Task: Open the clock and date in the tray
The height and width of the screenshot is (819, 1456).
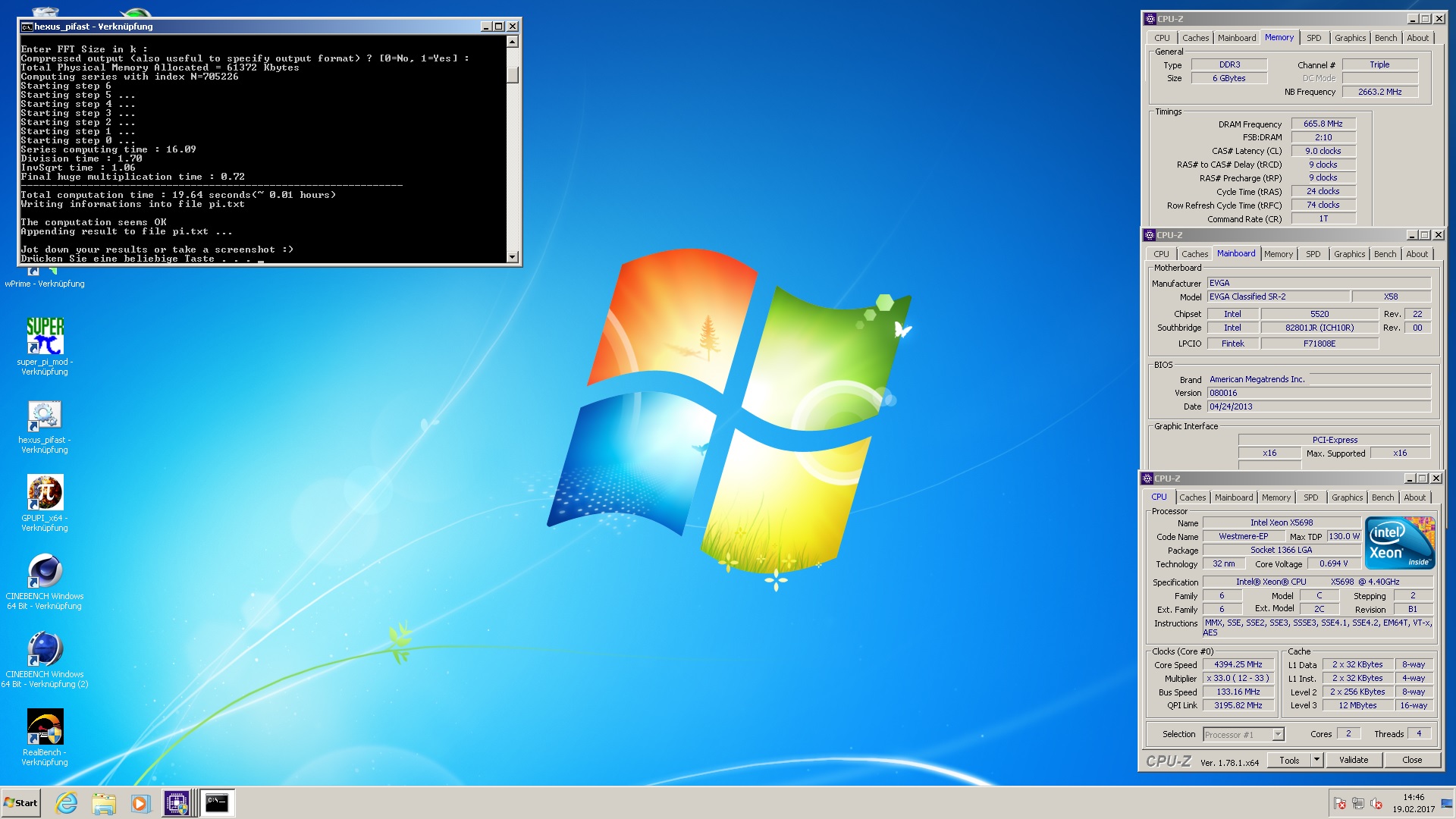Action: click(x=1413, y=803)
